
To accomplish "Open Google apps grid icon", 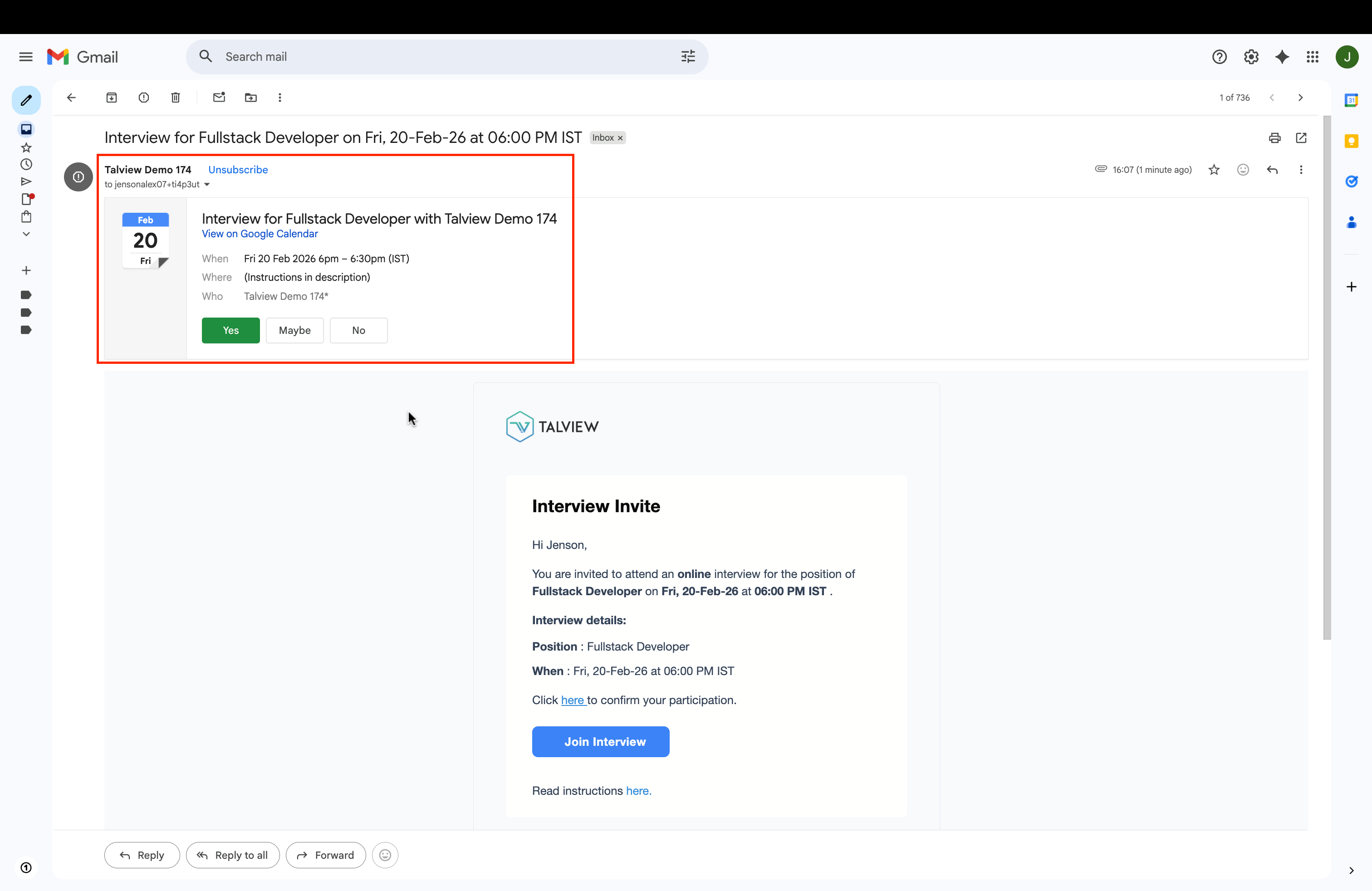I will pyautogui.click(x=1313, y=56).
